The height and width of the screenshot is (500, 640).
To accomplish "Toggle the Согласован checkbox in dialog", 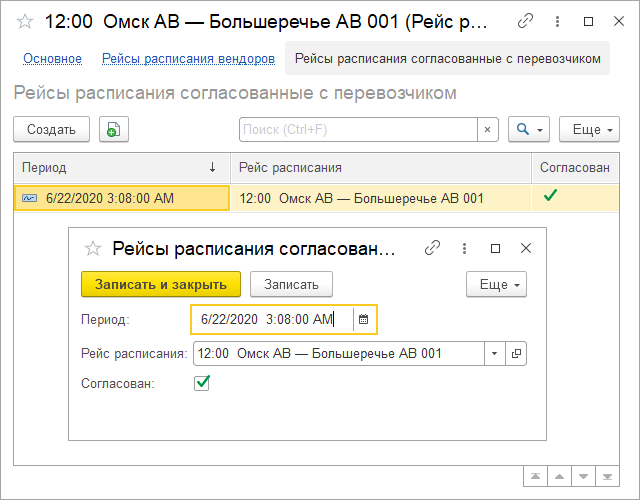I will pos(202,383).
